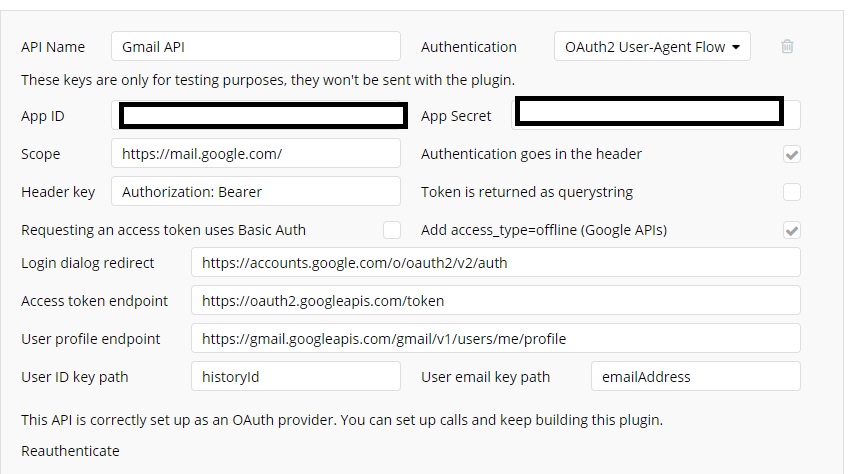Focus the API Name field with Gmail API
This screenshot has height=474, width=850.
[256, 47]
